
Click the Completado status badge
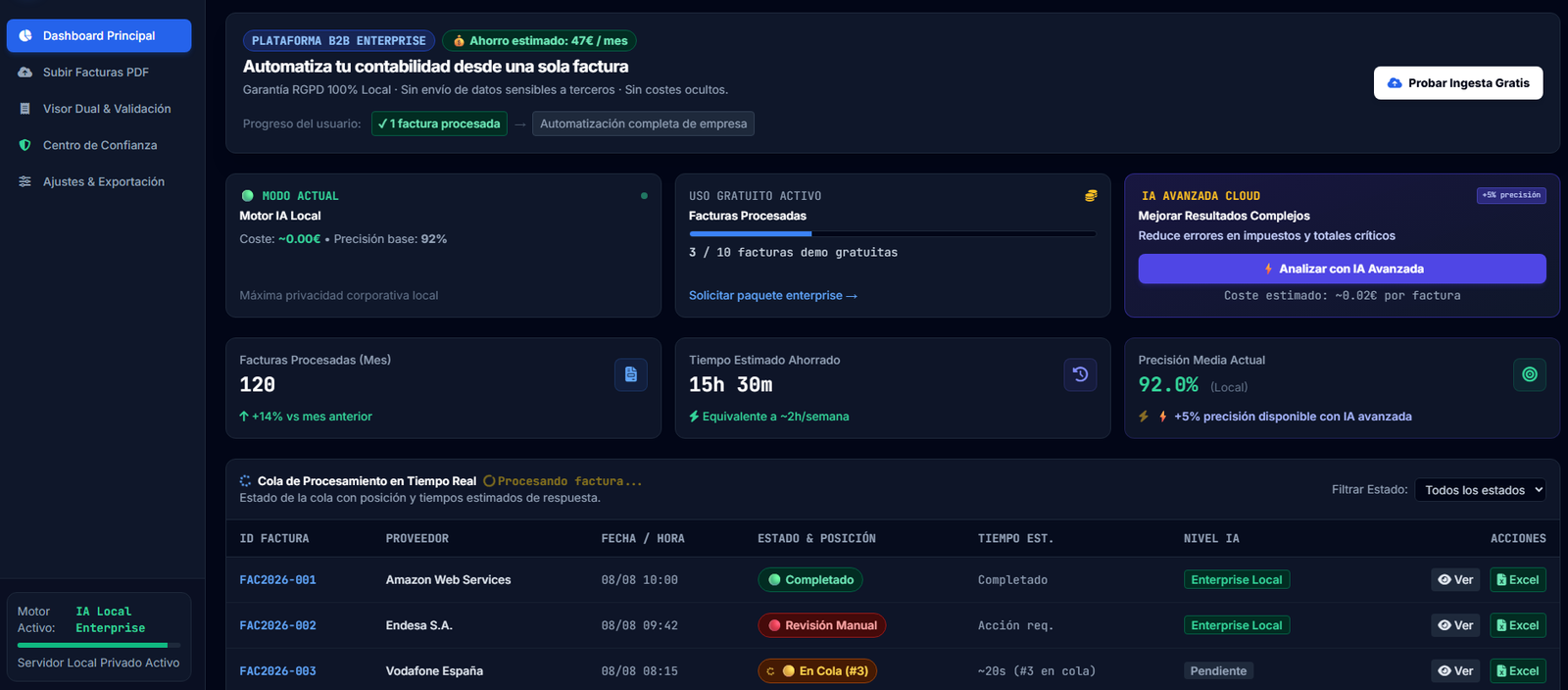(810, 580)
